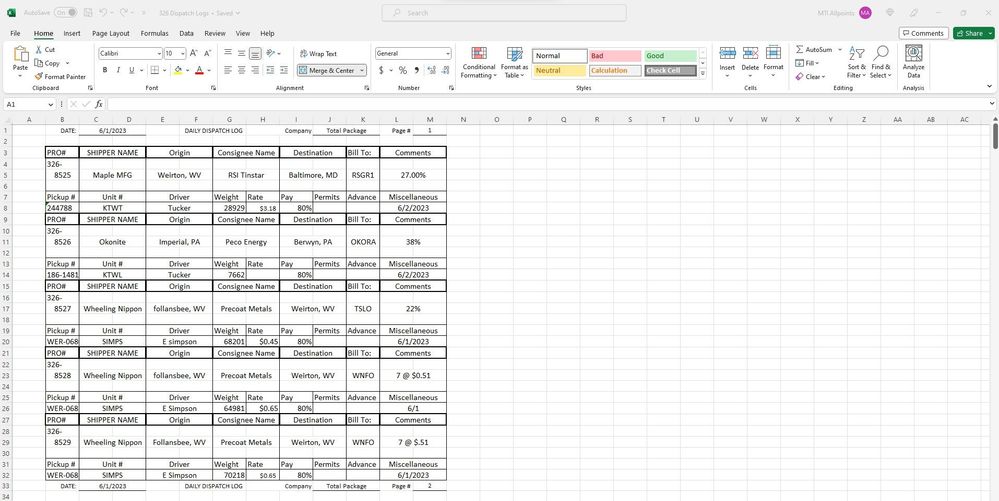Open the Format as Table gallery
Screen dimensions: 999x501
(514, 62)
